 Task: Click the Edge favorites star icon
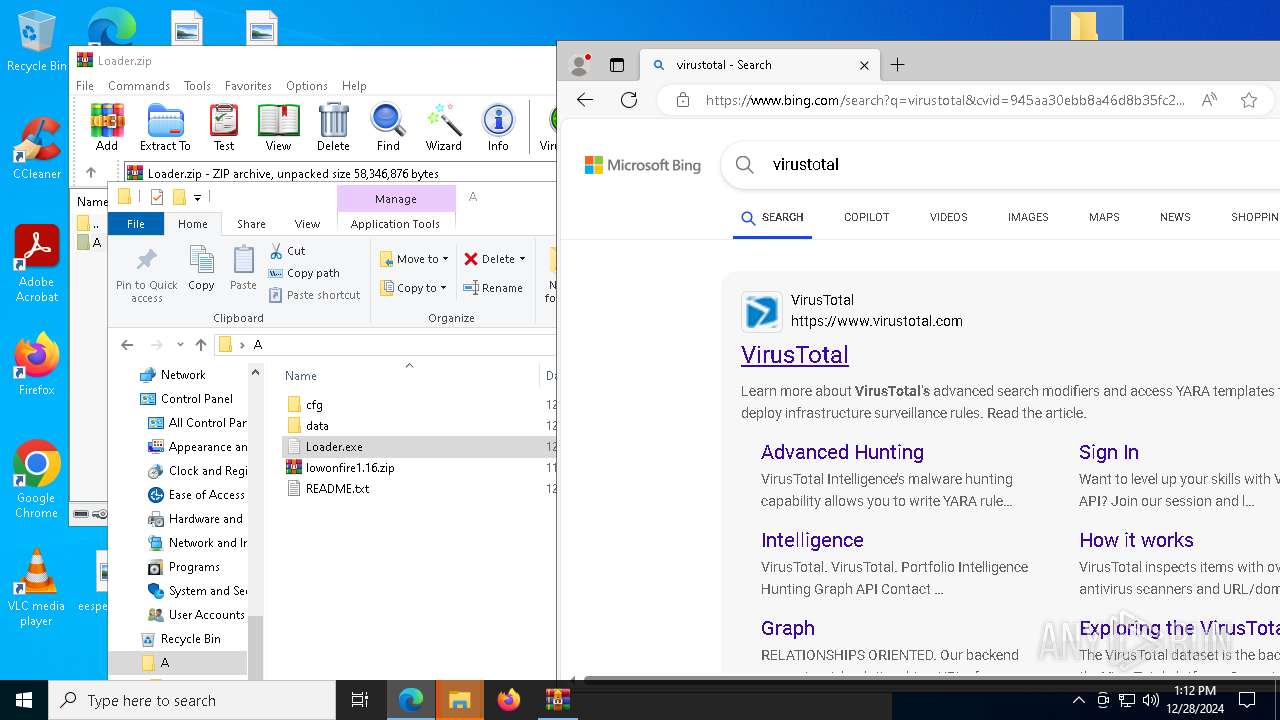pos(1249,100)
